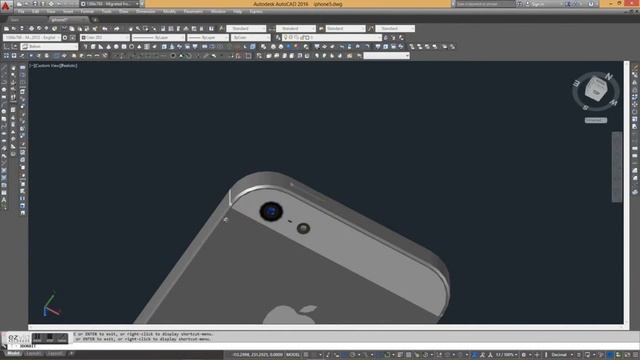Click the Open file icon in Standard toolbar
This screenshot has width=640, height=360.
tap(14, 29)
